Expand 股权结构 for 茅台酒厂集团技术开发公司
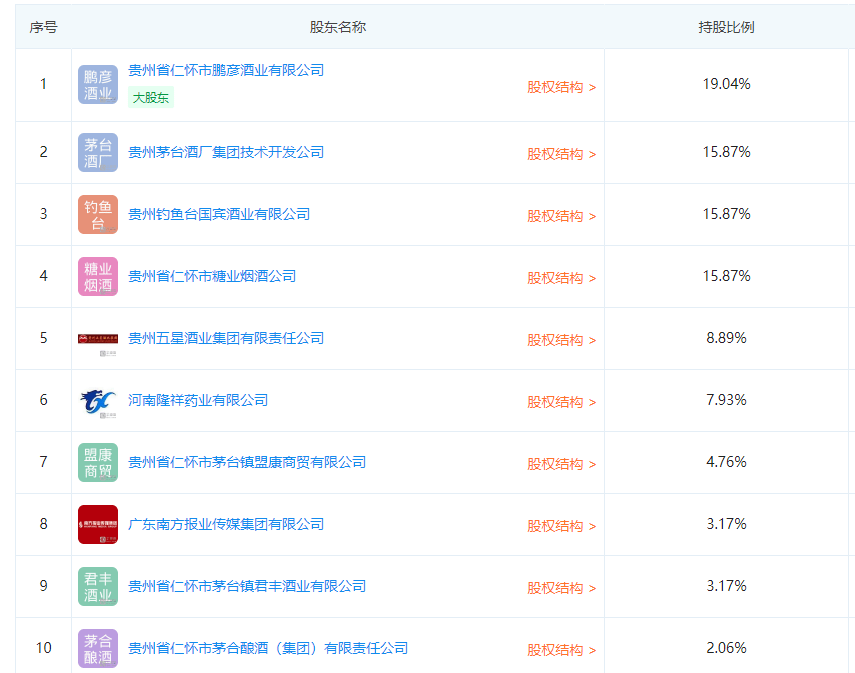 pos(562,154)
